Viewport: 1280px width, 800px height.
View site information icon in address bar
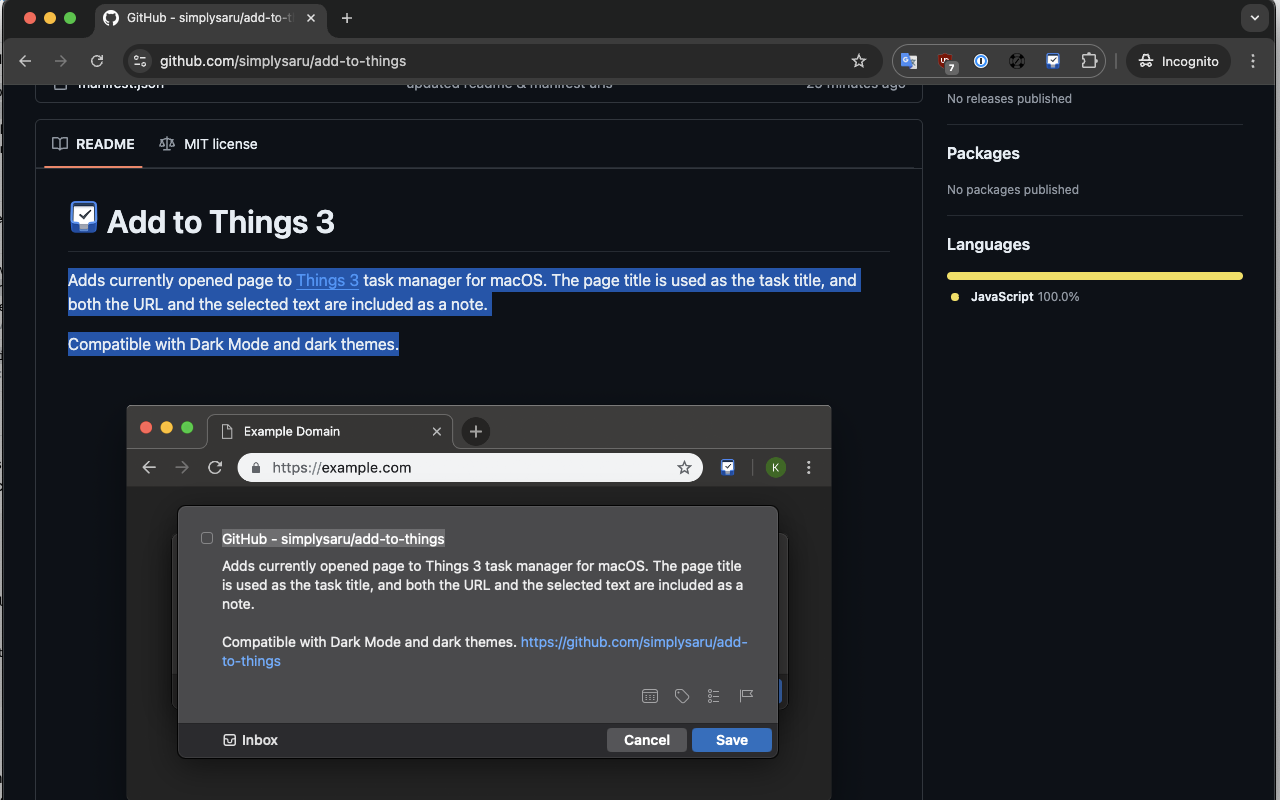[x=140, y=61]
